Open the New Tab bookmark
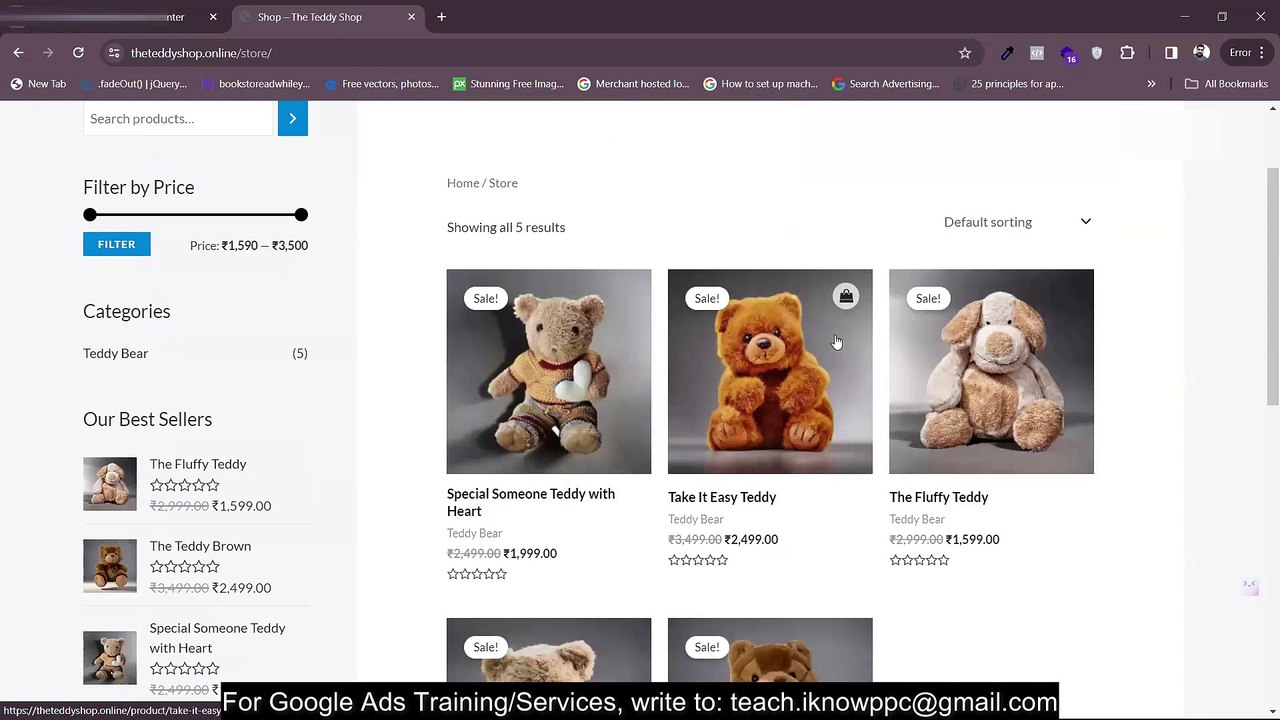 (38, 84)
